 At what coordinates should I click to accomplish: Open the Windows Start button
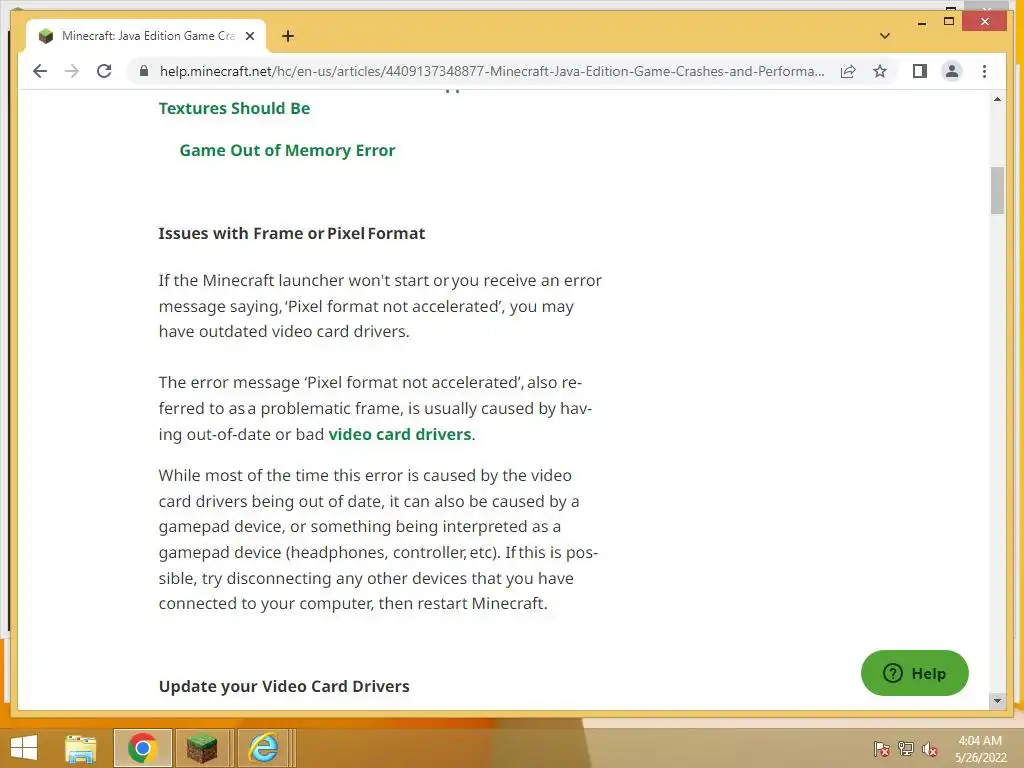tap(25, 748)
